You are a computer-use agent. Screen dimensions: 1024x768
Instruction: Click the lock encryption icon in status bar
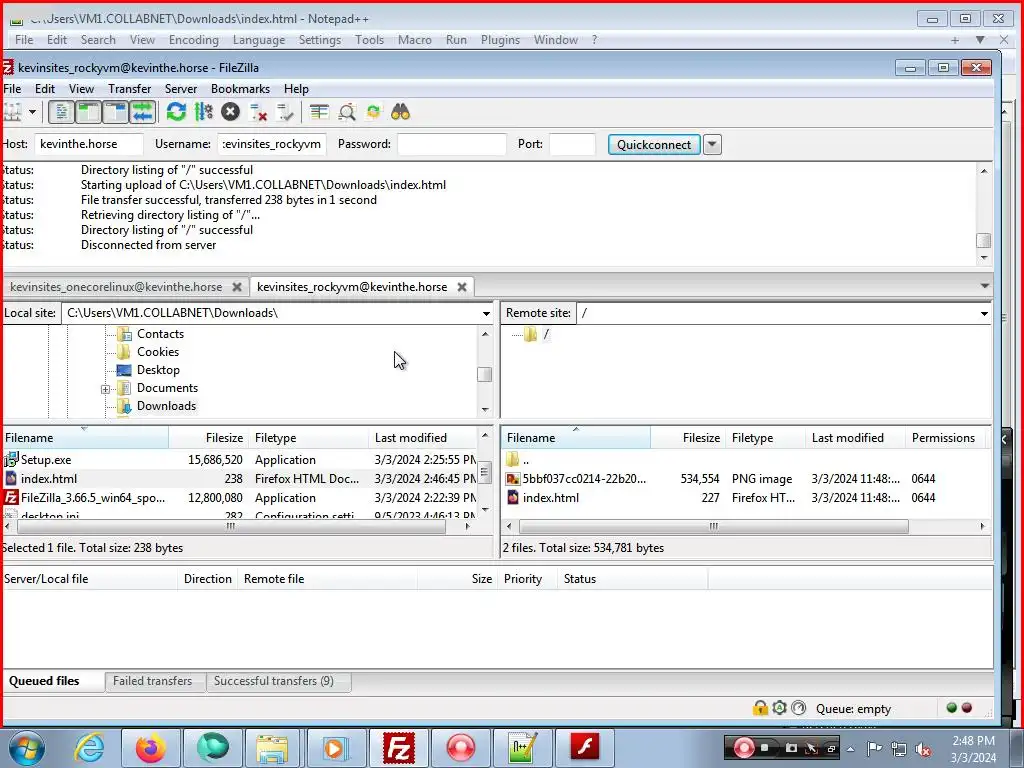[760, 708]
